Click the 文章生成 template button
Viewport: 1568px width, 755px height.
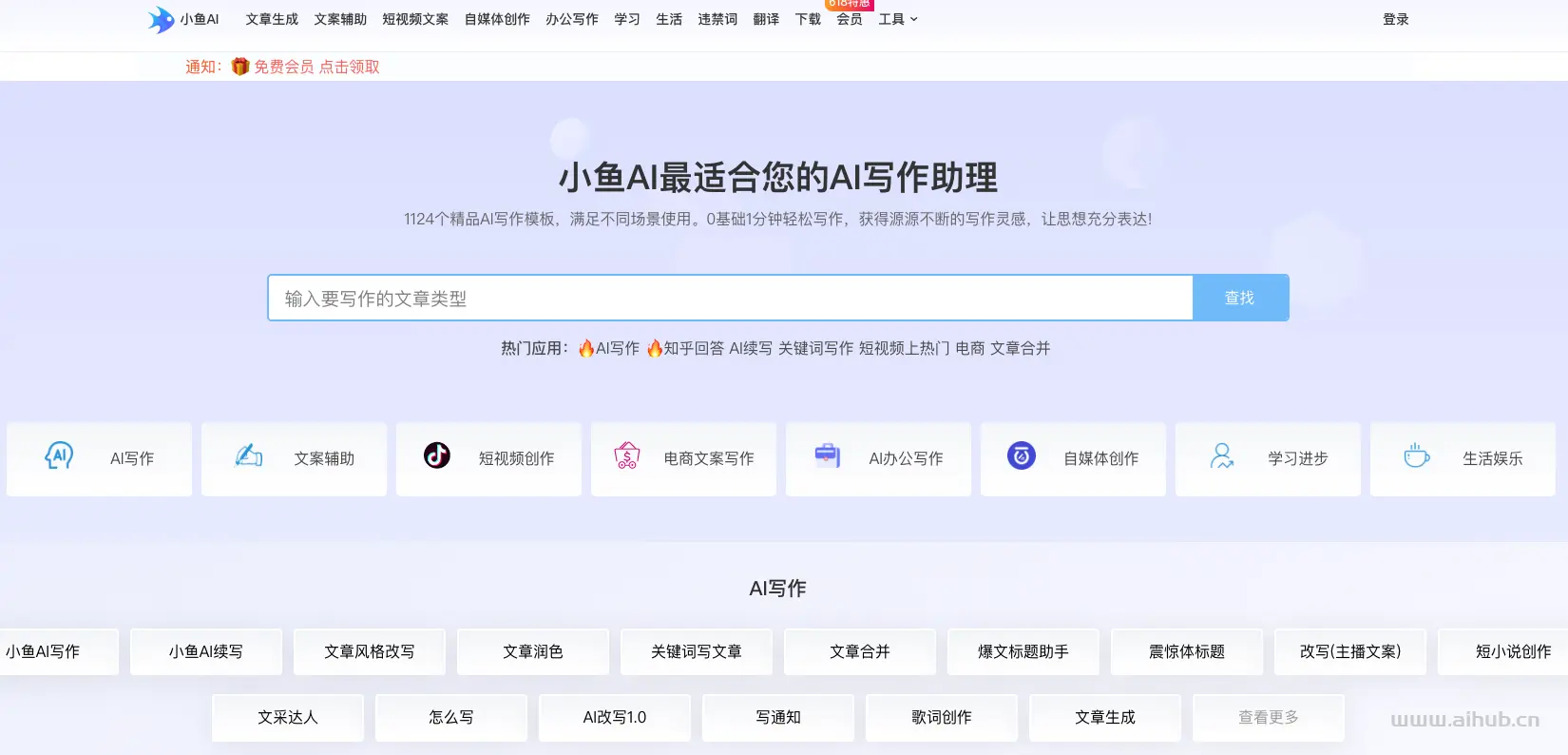pyautogui.click(x=1105, y=717)
